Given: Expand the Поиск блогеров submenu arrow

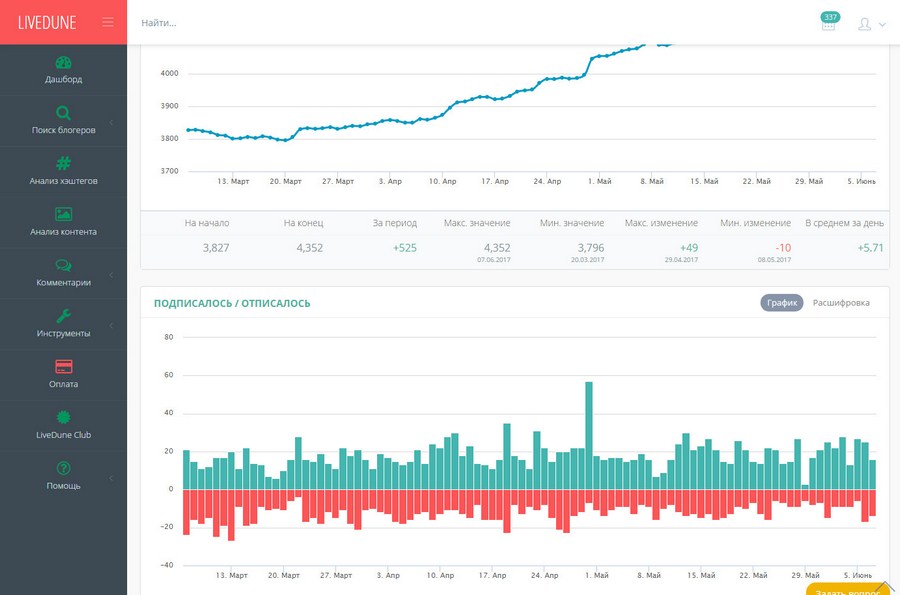Looking at the screenshot, I should 111,122.
